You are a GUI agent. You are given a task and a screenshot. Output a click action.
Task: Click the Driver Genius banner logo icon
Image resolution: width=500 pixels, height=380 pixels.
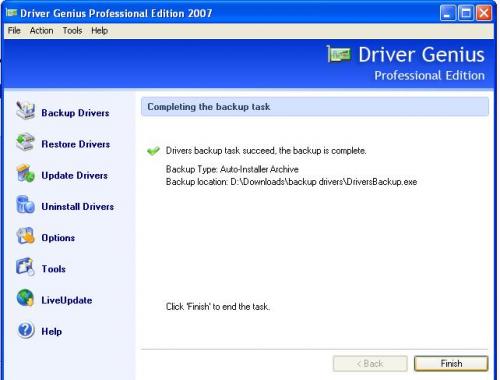pyautogui.click(x=339, y=54)
